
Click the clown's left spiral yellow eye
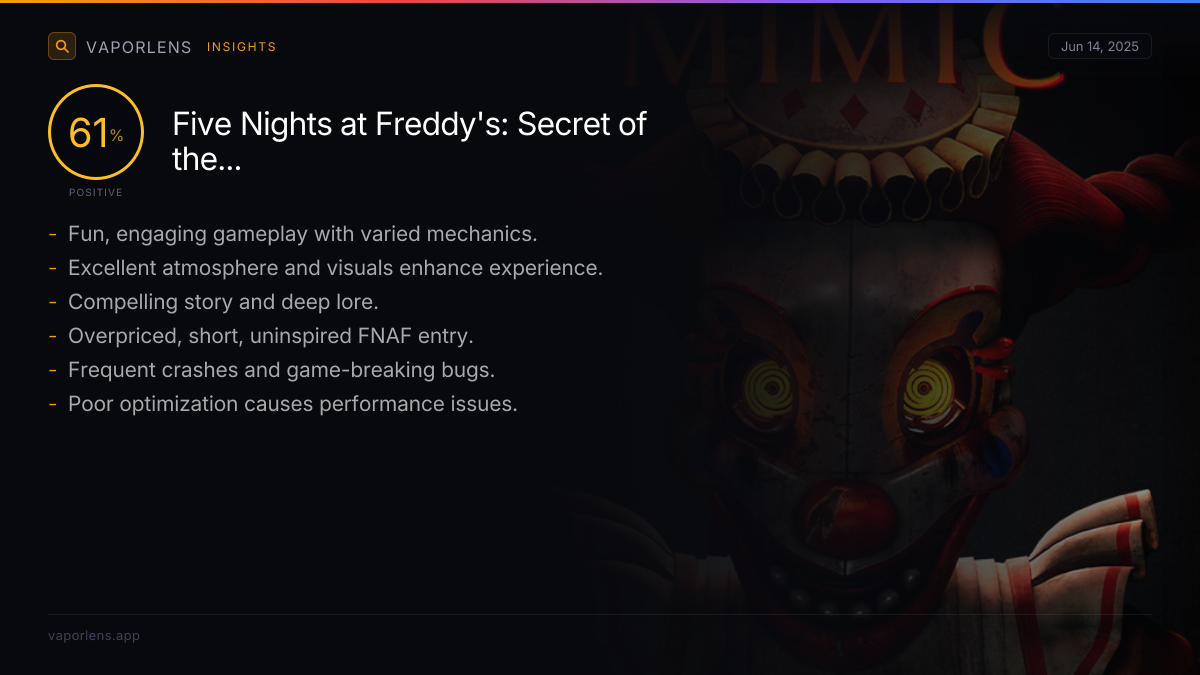770,385
